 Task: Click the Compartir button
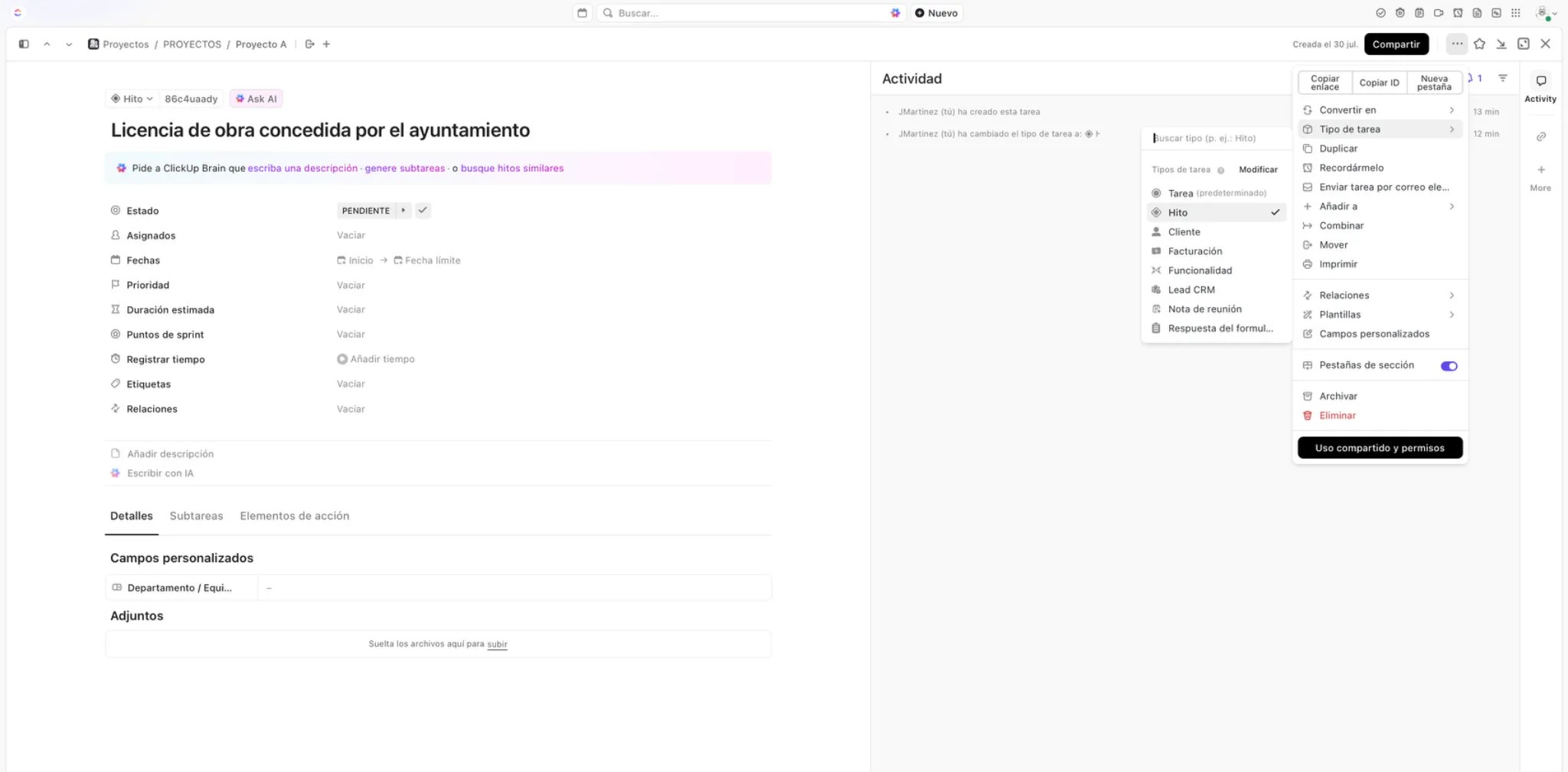[1396, 44]
